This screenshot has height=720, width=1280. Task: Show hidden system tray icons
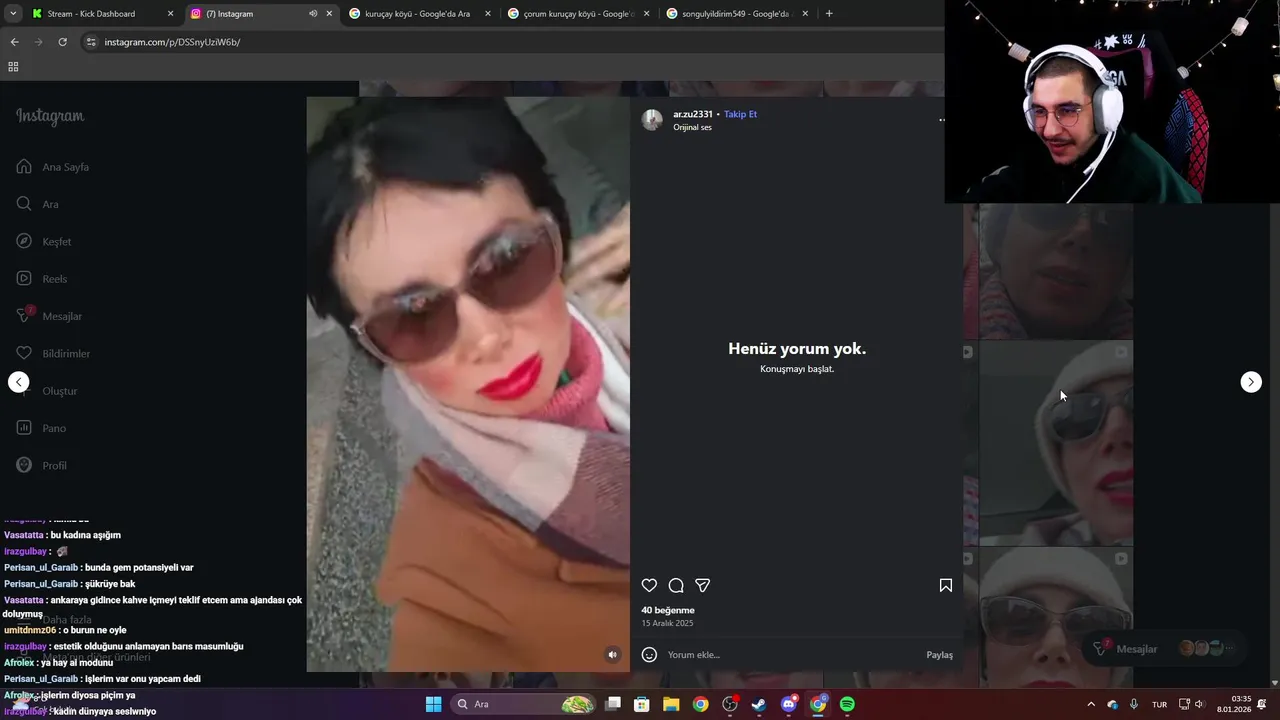[1091, 704]
